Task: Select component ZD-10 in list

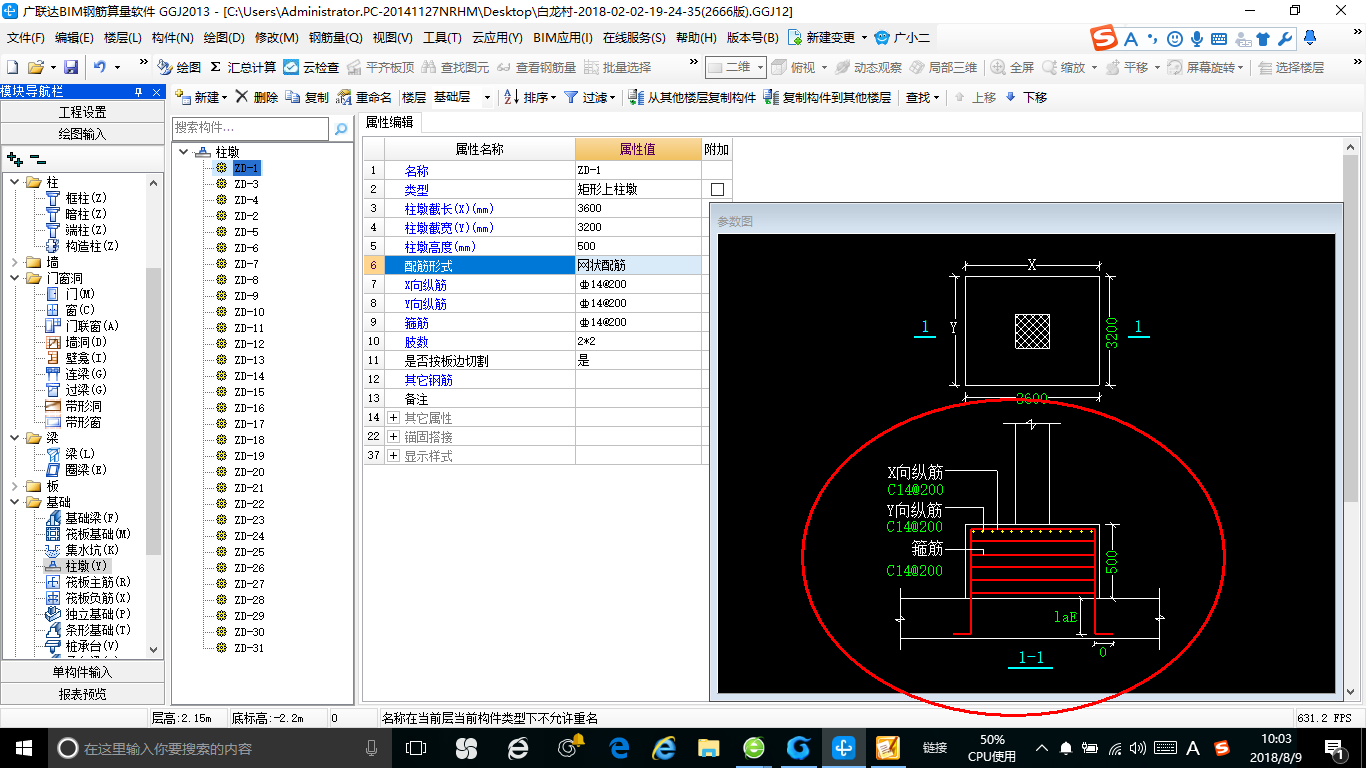Action: [249, 312]
